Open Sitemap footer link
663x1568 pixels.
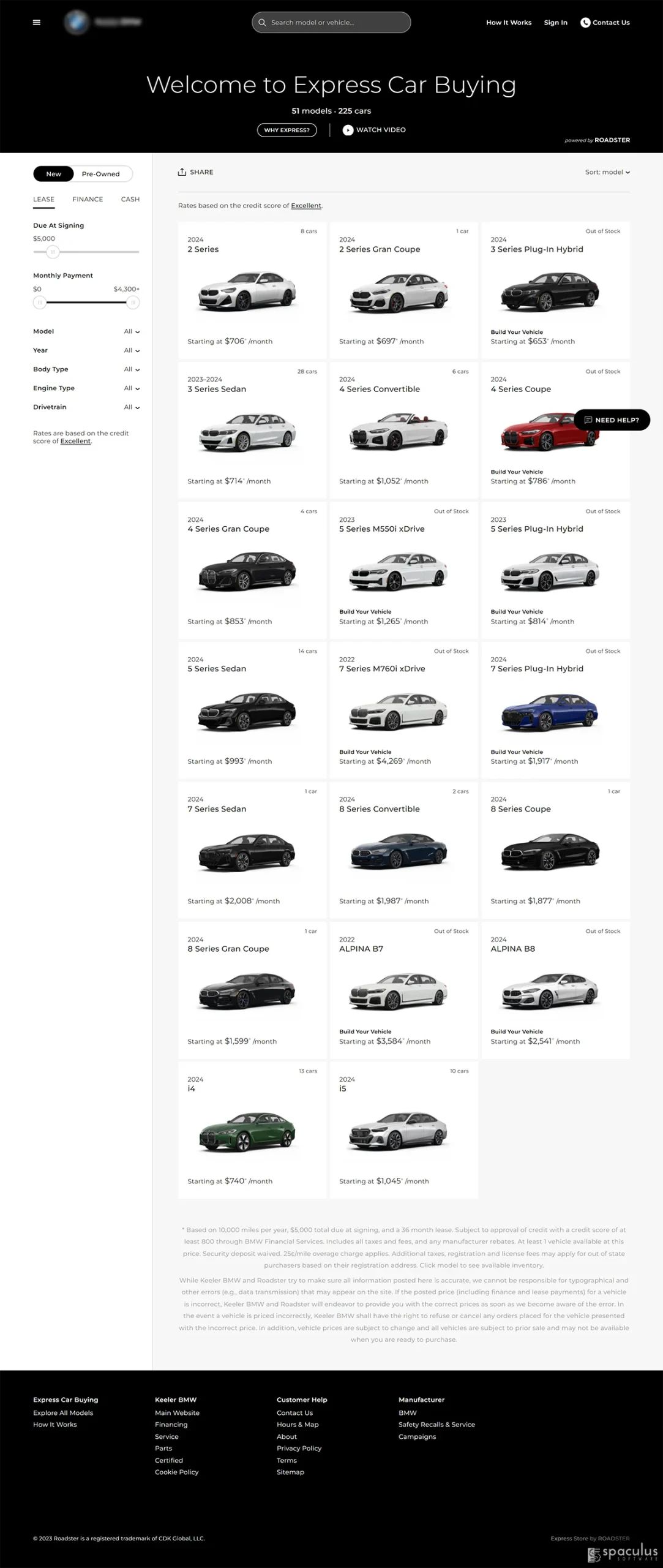(x=290, y=1472)
